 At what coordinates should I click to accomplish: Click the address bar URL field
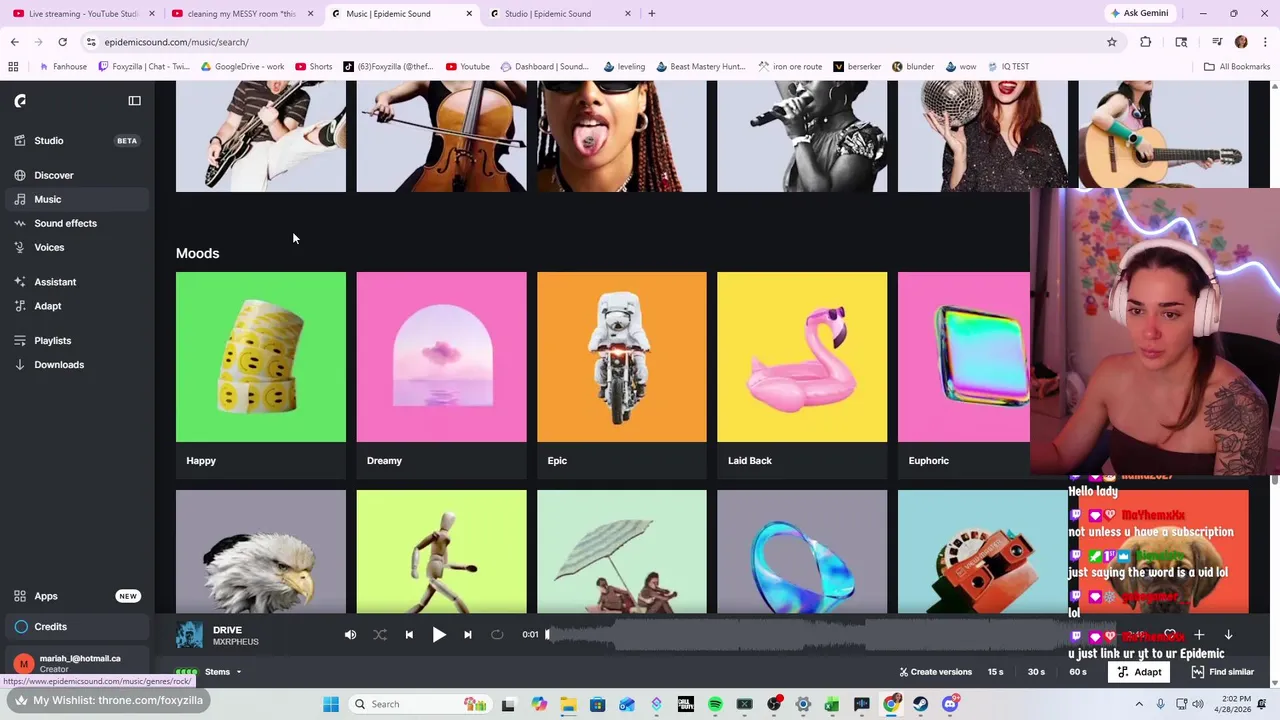[x=600, y=42]
